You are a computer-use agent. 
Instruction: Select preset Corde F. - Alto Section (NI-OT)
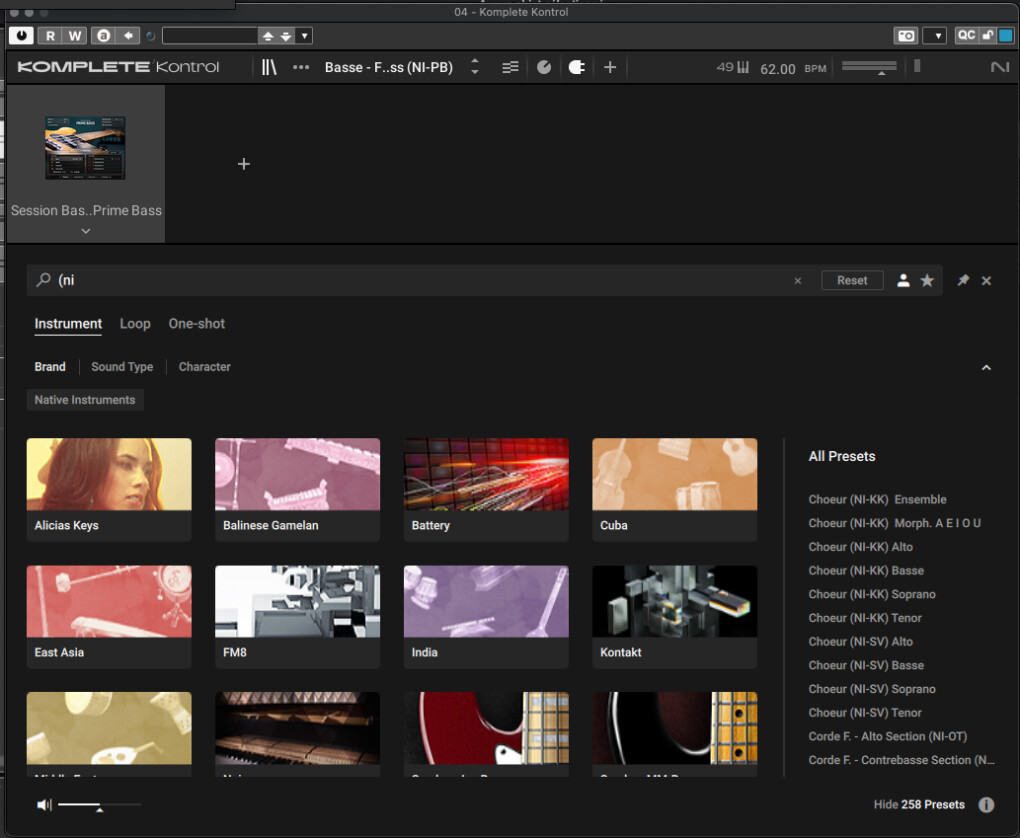pos(887,737)
